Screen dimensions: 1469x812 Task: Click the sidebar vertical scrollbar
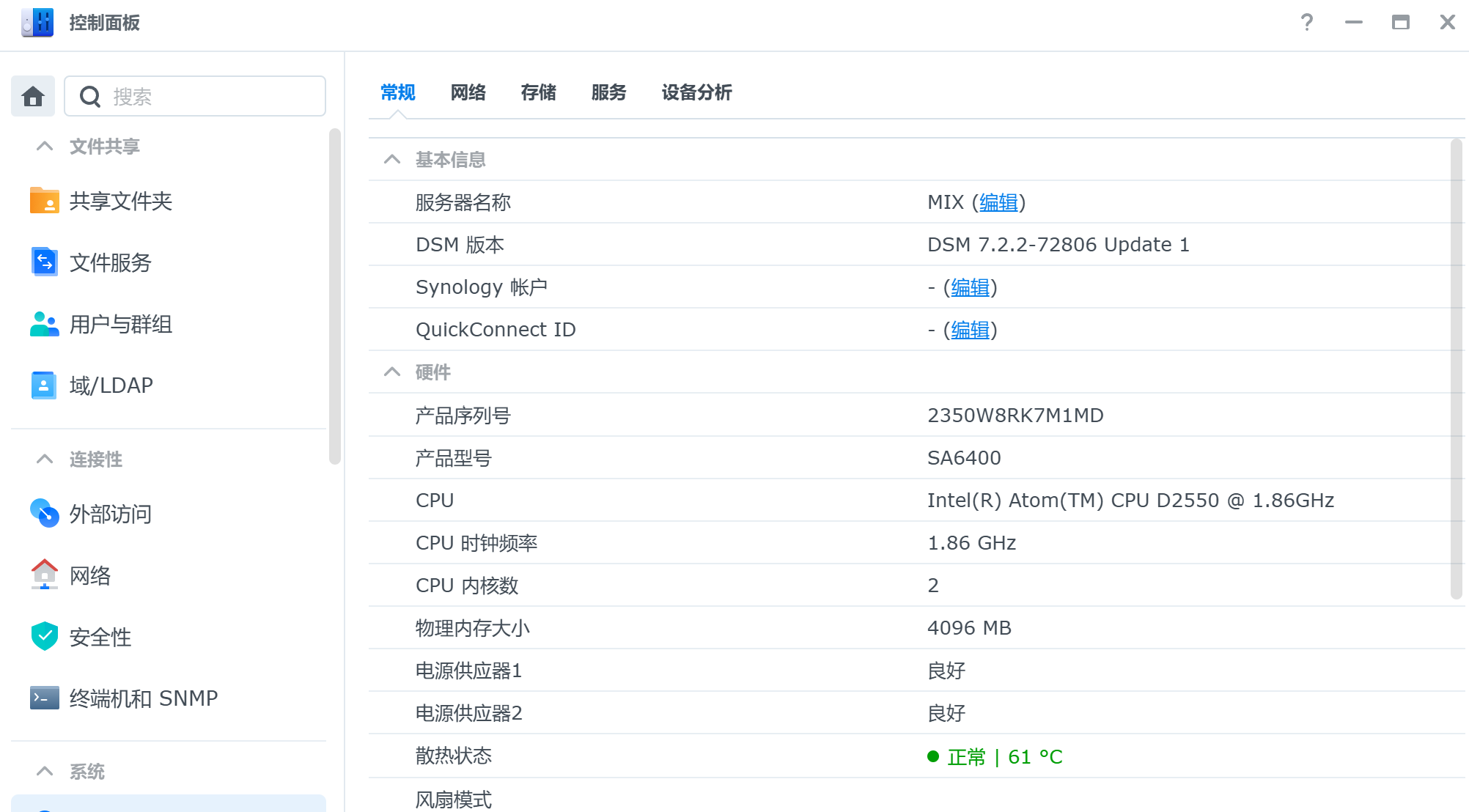pos(335,296)
